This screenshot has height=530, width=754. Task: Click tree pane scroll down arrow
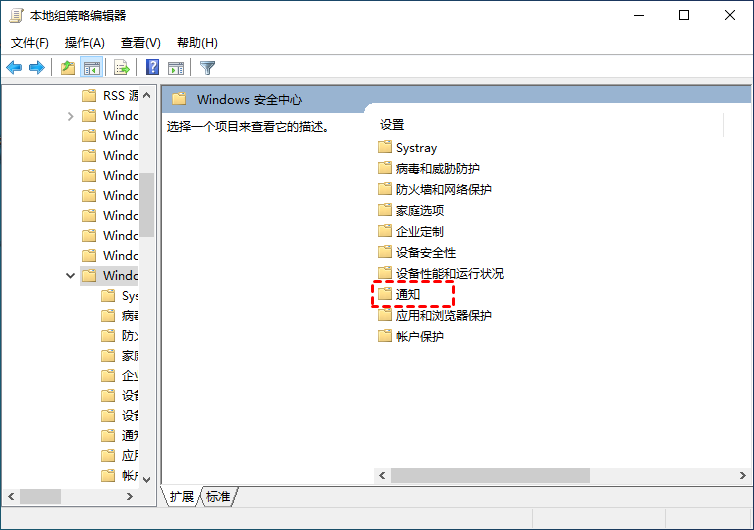coord(147,480)
